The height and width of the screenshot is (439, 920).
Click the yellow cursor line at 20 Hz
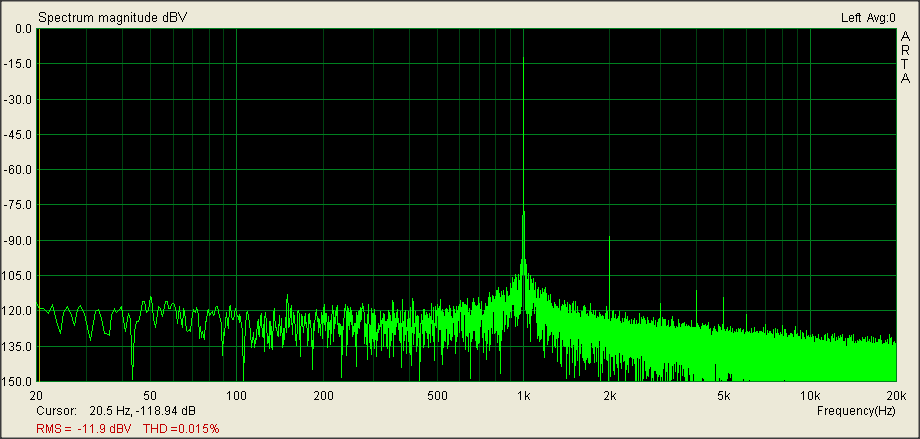click(39, 204)
